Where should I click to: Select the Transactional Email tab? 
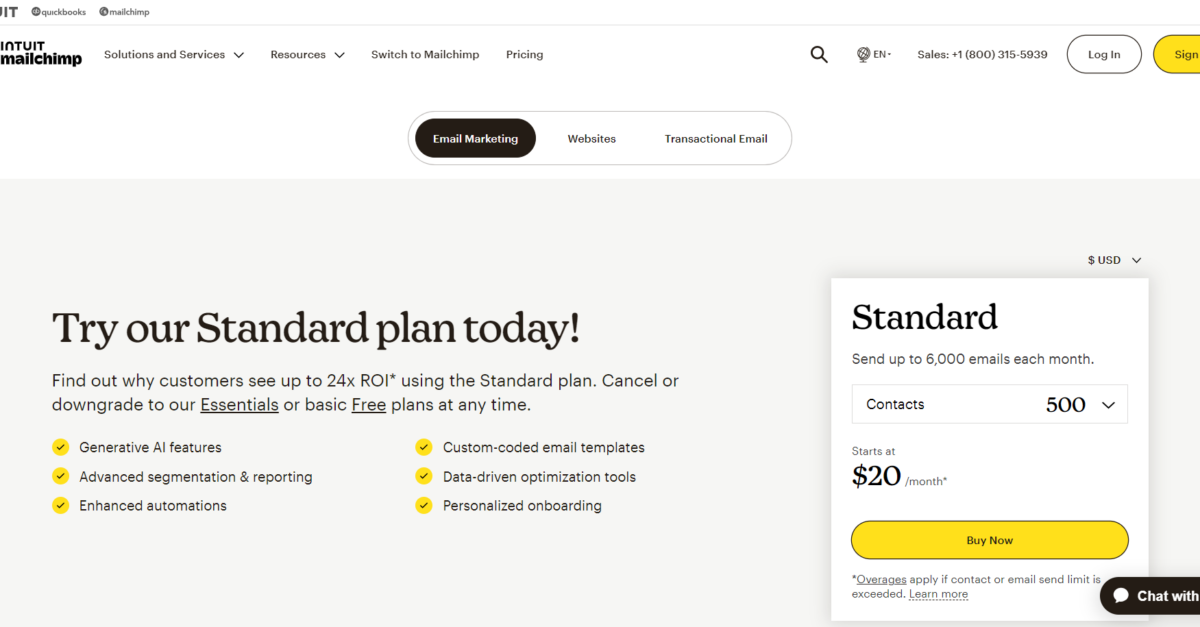pyautogui.click(x=716, y=138)
